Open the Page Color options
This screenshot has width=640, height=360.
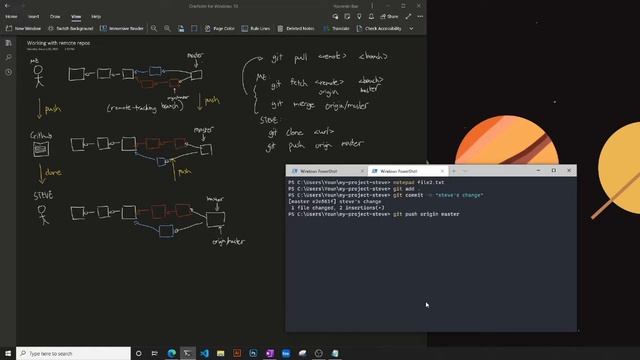point(220,29)
